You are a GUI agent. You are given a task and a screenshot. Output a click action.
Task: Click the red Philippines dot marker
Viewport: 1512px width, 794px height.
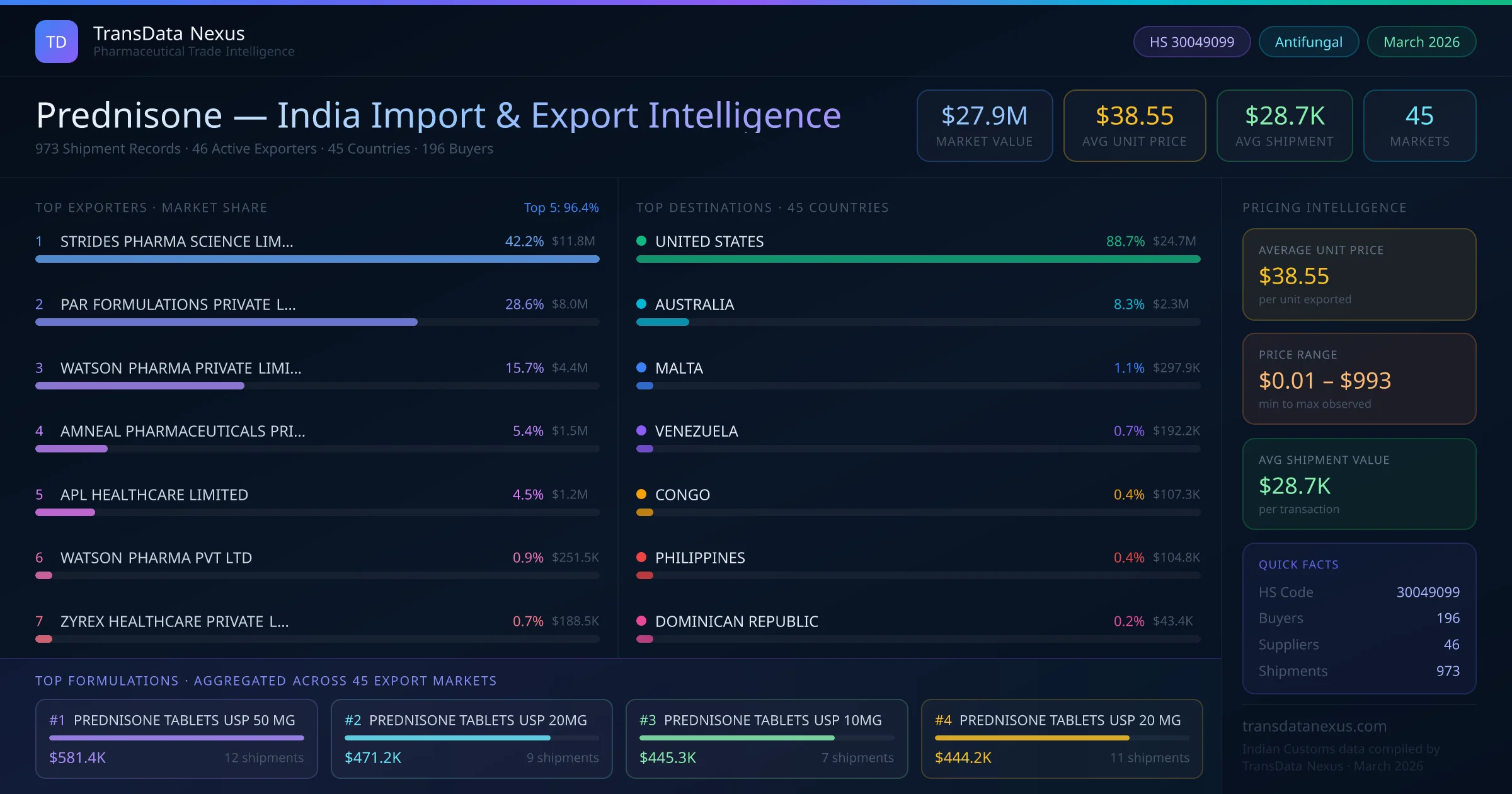(641, 557)
